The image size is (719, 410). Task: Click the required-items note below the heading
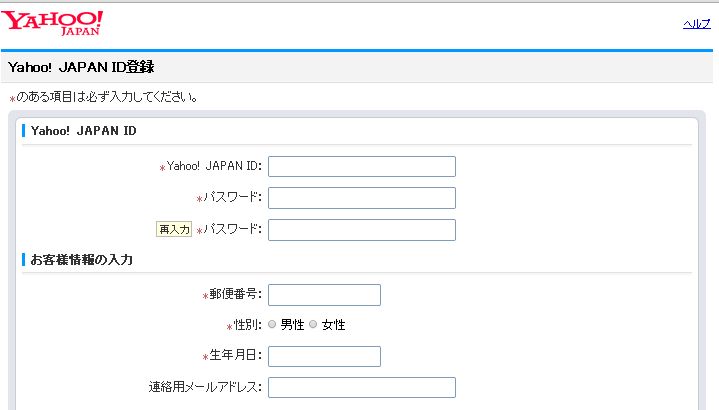click(x=105, y=98)
